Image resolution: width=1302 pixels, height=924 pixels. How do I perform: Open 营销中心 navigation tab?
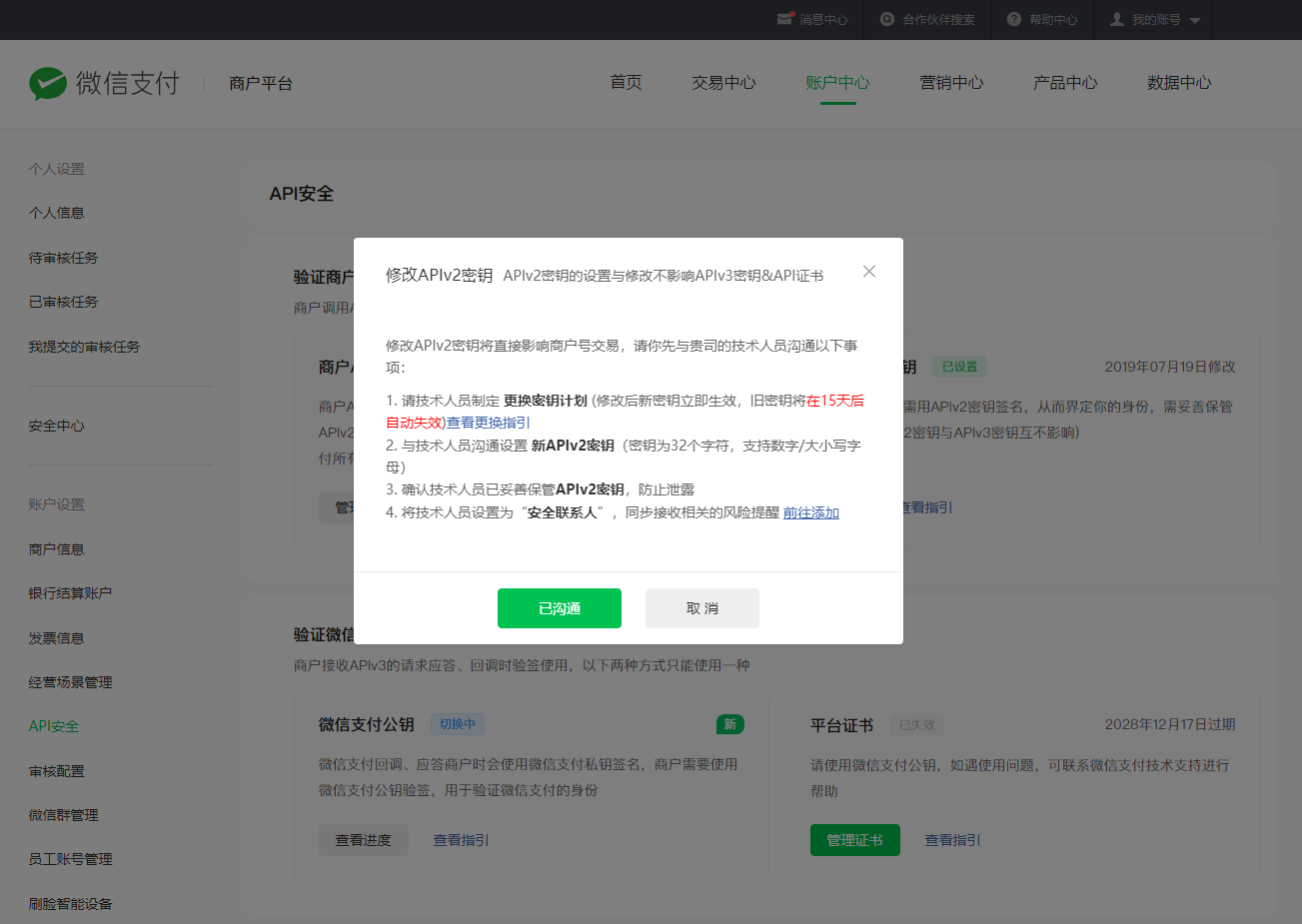(952, 83)
